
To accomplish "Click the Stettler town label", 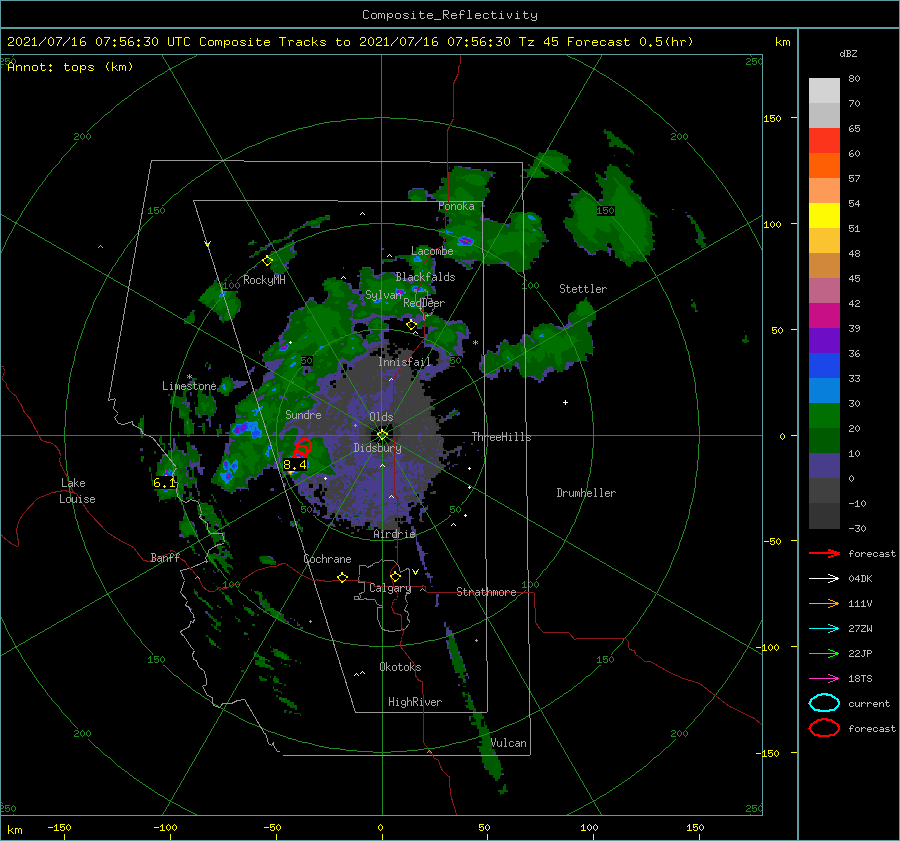I will pos(583,289).
